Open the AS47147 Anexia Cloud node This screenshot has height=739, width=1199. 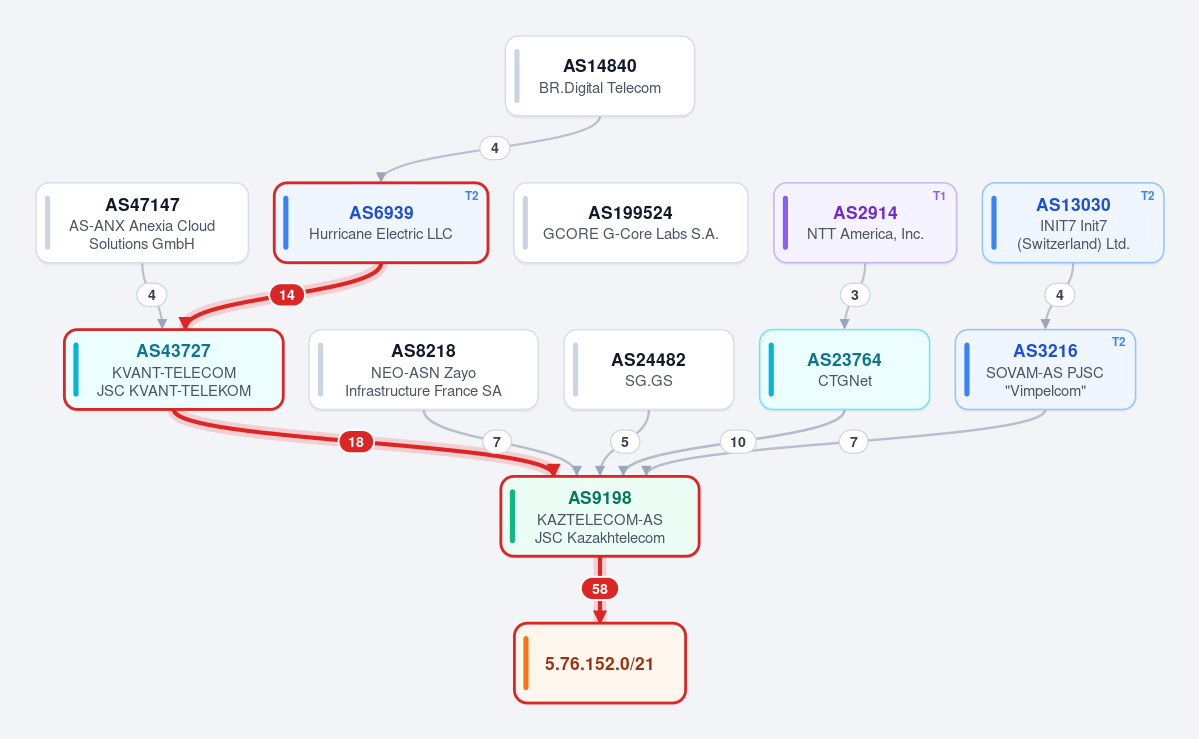click(142, 223)
